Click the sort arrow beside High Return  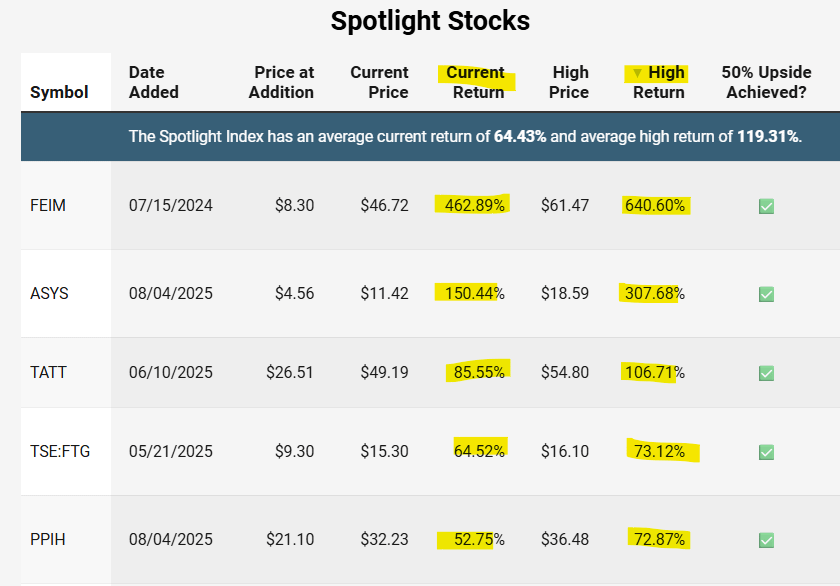[x=637, y=73]
